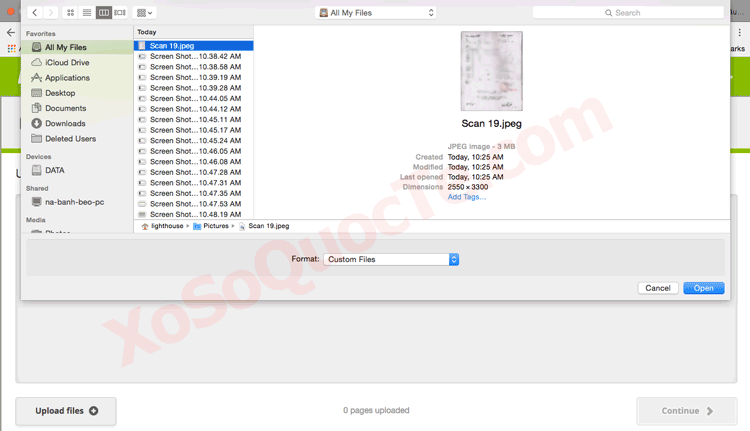Select na-banh-beo-pc shared computer

tap(74, 202)
